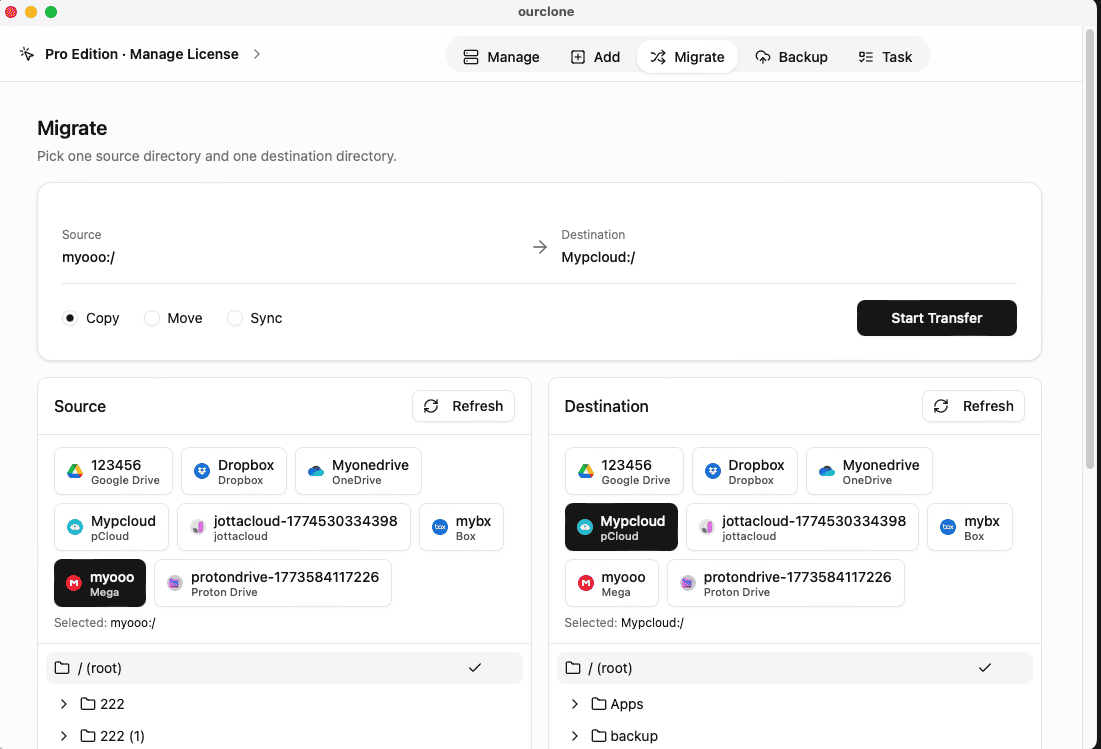The width and height of the screenshot is (1101, 749).
Task: Select the myooo Mega source account
Action: [x=99, y=582]
